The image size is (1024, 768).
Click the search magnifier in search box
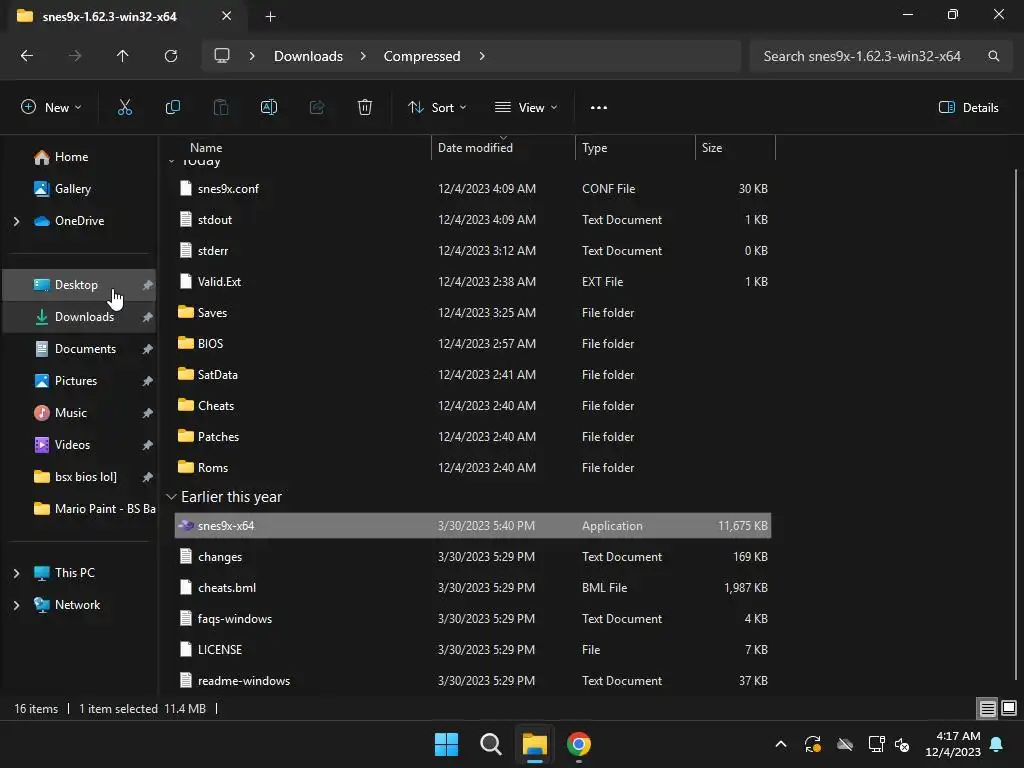(x=993, y=56)
